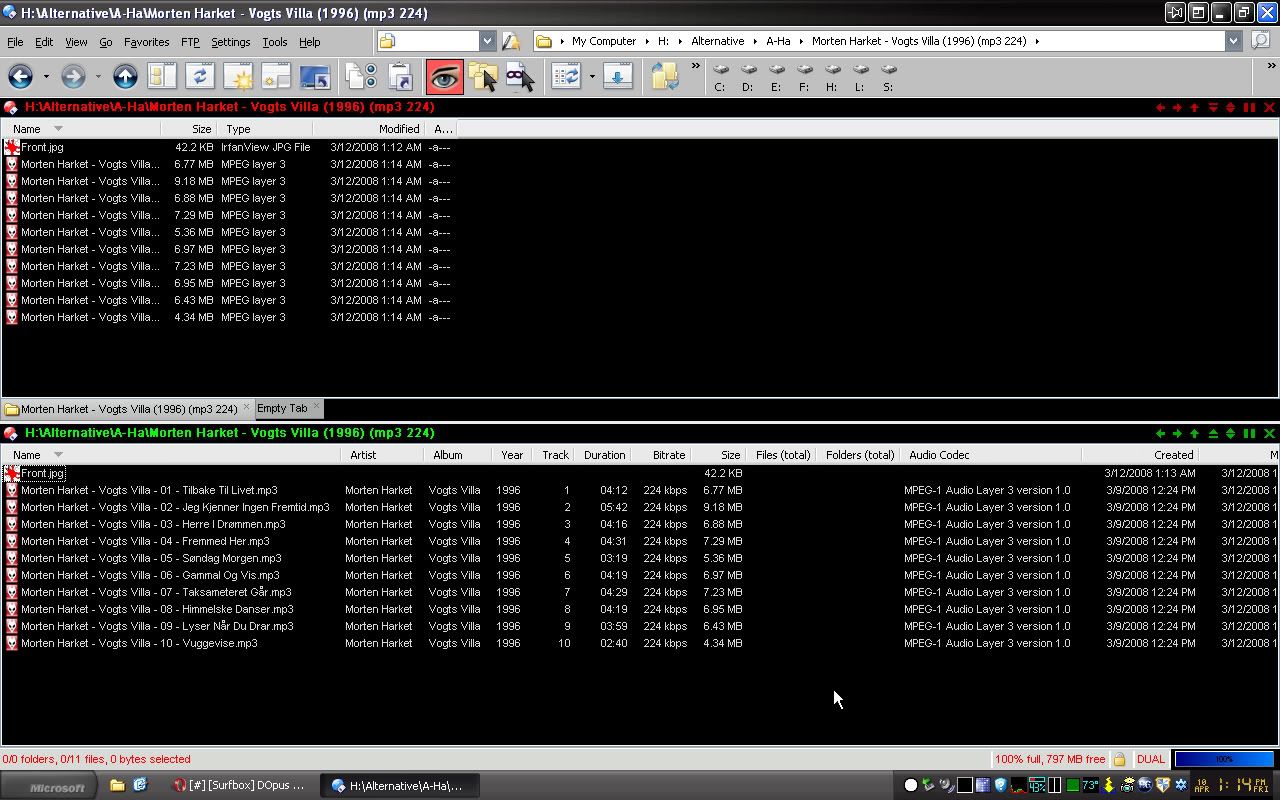Image resolution: width=1280 pixels, height=800 pixels.
Task: Open the path field dropdown arrow
Action: tap(1233, 41)
